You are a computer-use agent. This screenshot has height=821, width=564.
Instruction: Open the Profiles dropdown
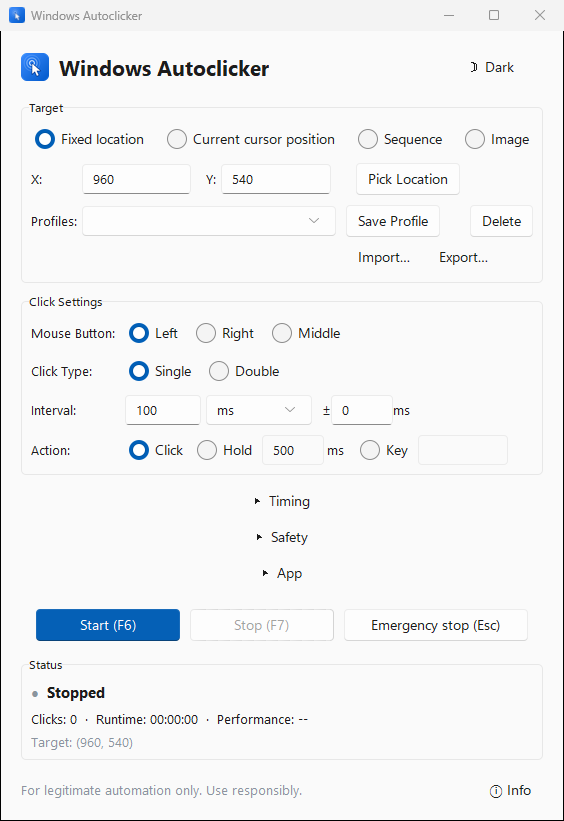pyautogui.click(x=209, y=221)
